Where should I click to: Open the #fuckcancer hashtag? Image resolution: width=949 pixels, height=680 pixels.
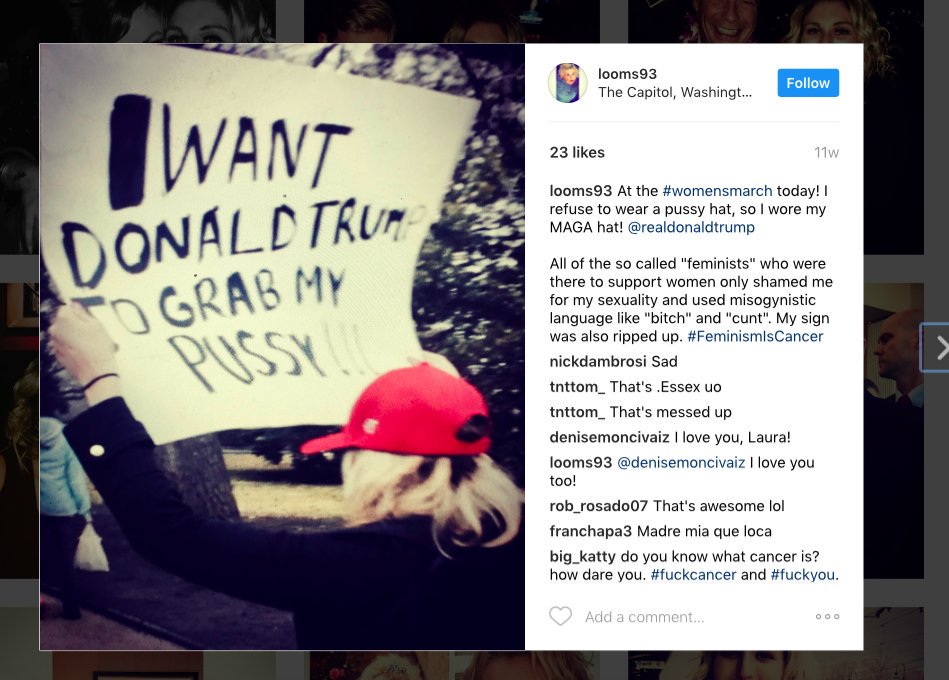[x=694, y=575]
